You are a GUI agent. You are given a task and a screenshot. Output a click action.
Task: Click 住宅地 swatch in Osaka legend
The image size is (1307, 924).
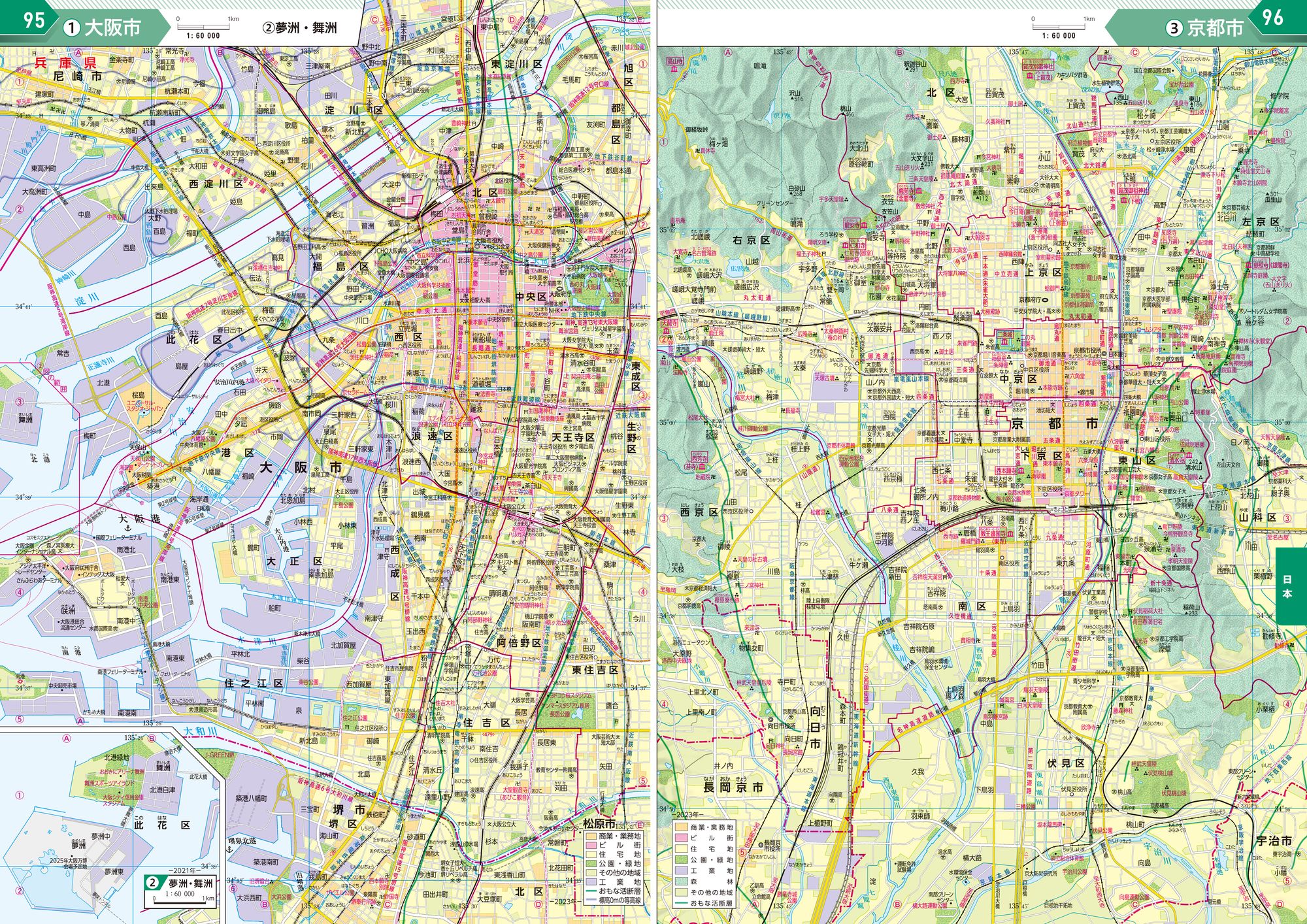[x=591, y=854]
